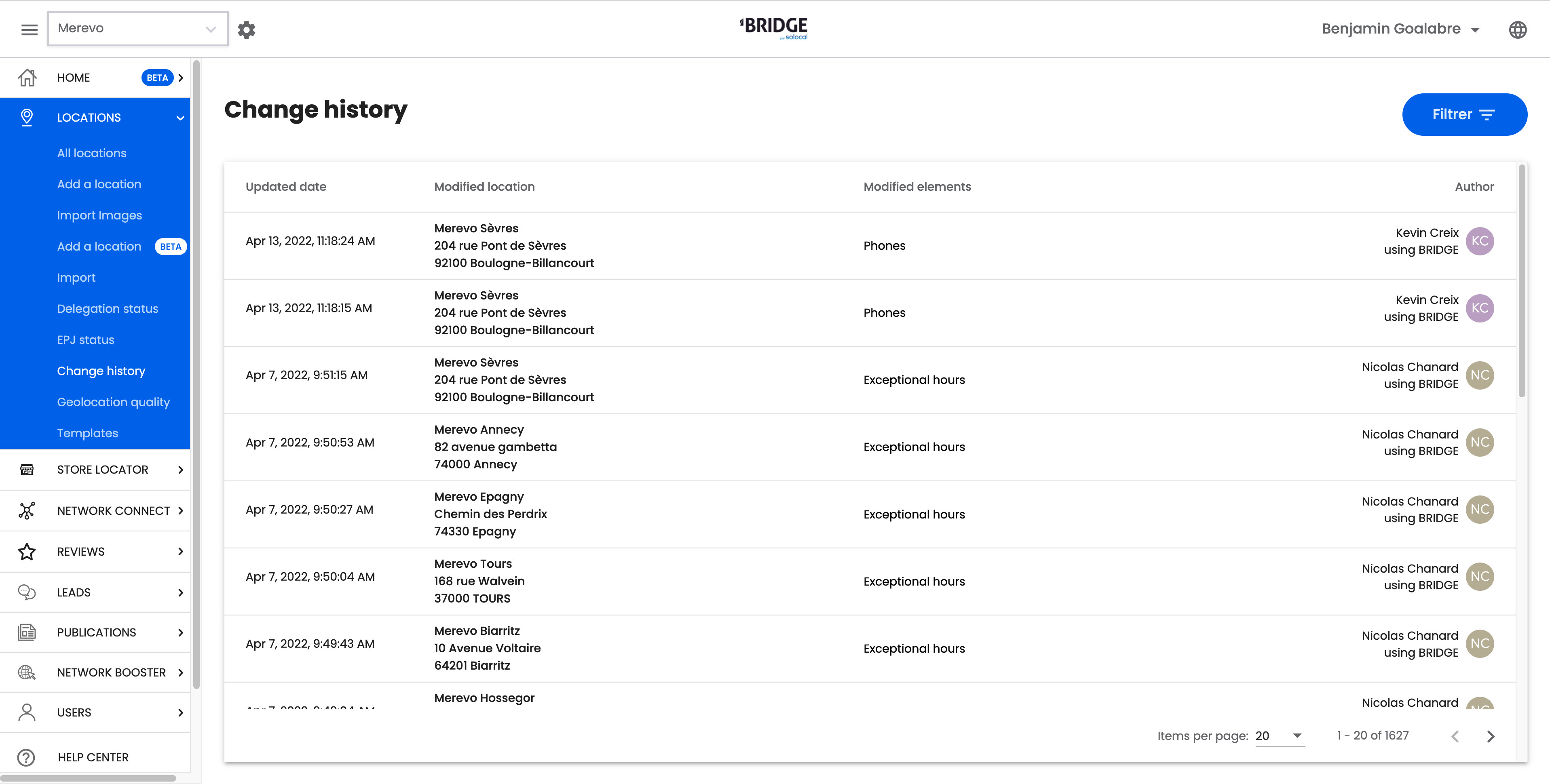Click Phones in the 11:18:15 AM row
The image size is (1550, 784).
tap(884, 313)
